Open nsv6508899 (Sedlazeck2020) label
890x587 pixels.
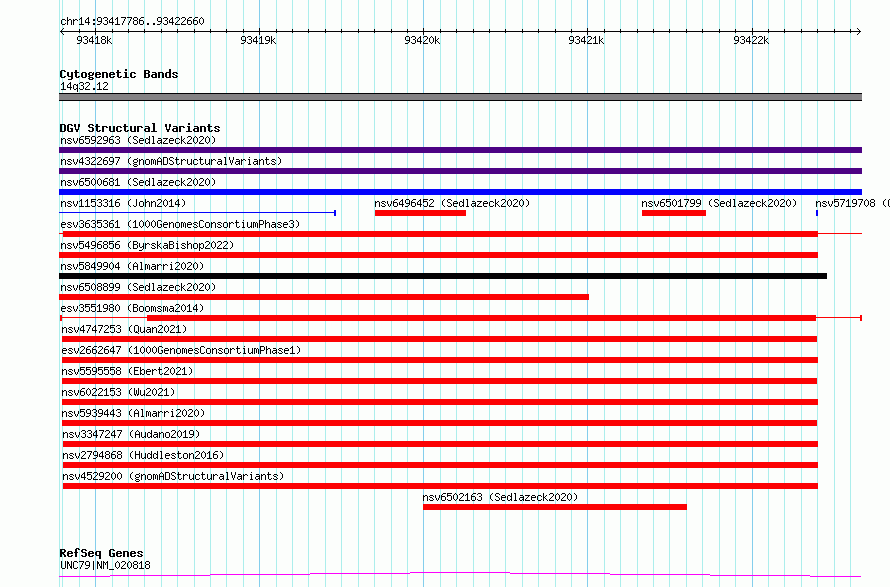(138, 287)
